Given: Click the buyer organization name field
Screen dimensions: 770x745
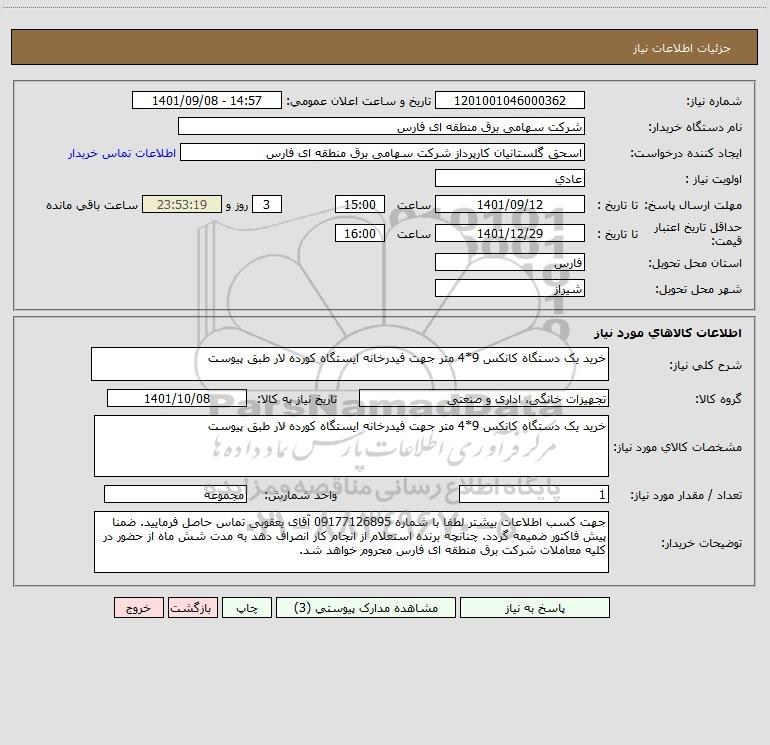Looking at the screenshot, I should coord(381,127).
